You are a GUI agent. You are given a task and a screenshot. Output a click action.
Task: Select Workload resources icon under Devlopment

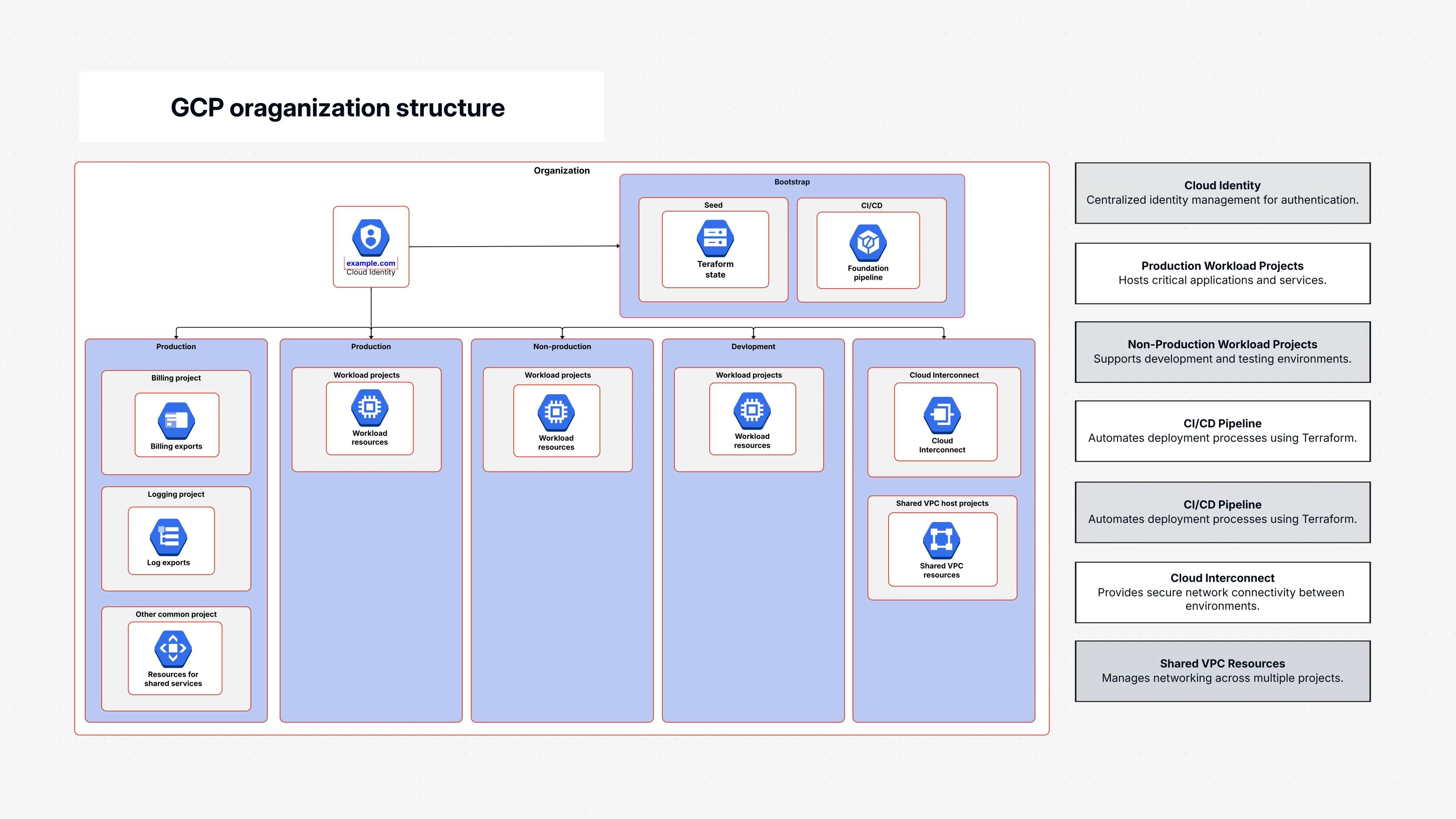pos(752,411)
